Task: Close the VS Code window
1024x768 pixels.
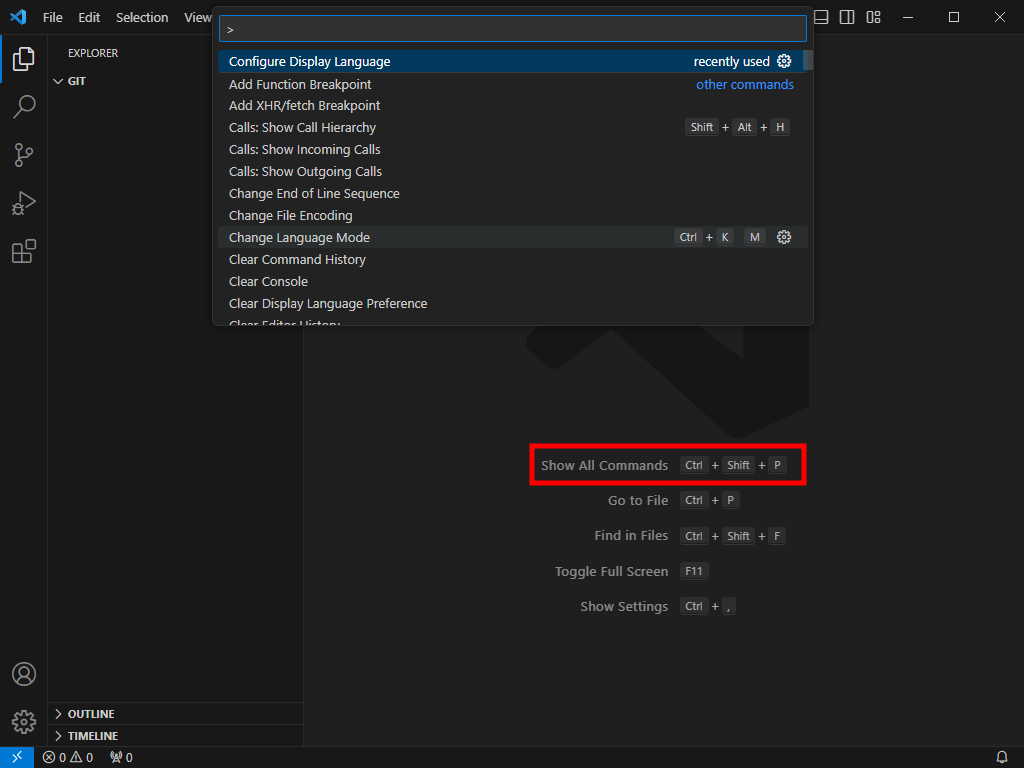Action: [1000, 17]
